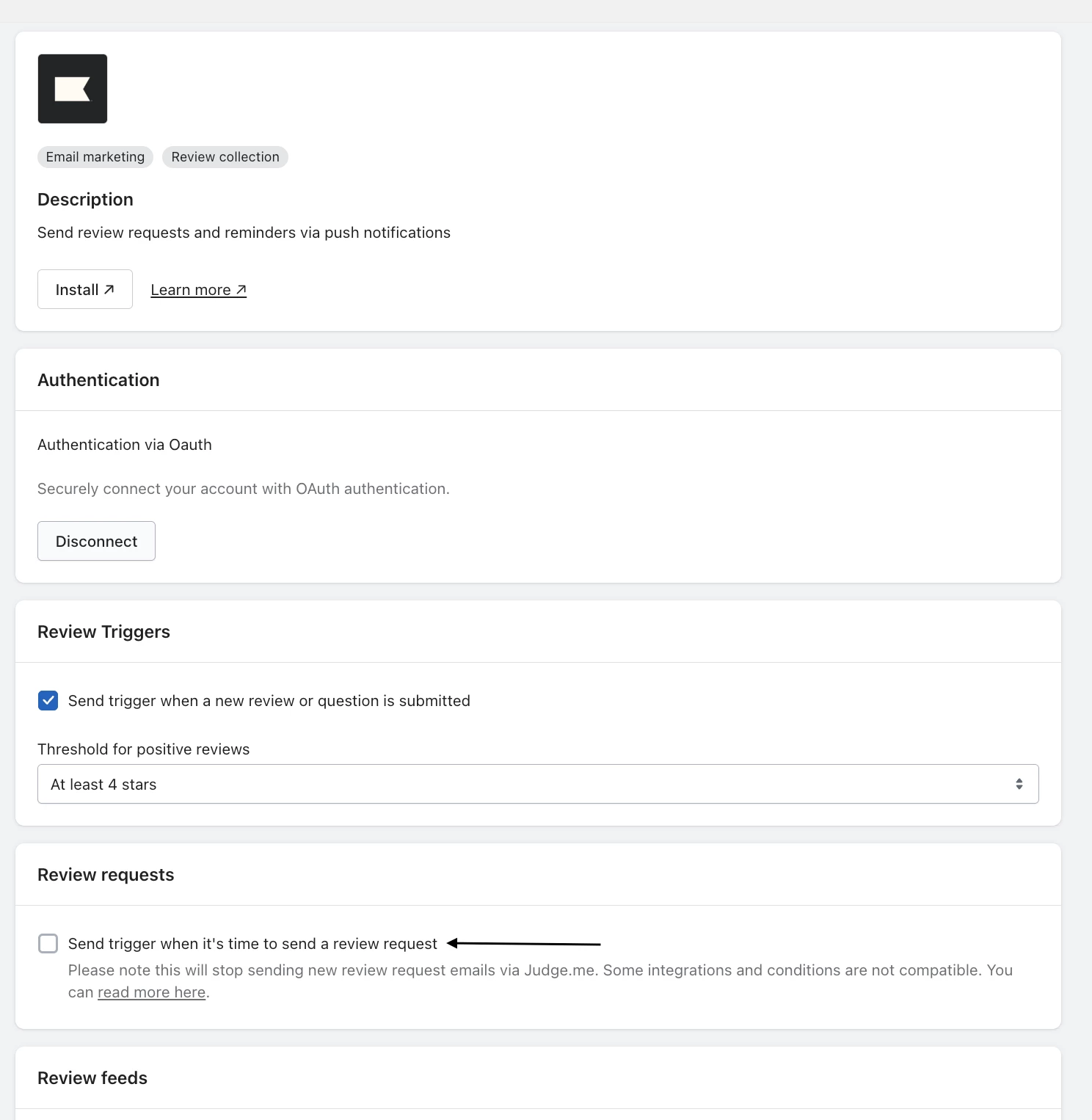Click the Review requests section heading
Screen dimensions: 1092x1120
point(106,875)
